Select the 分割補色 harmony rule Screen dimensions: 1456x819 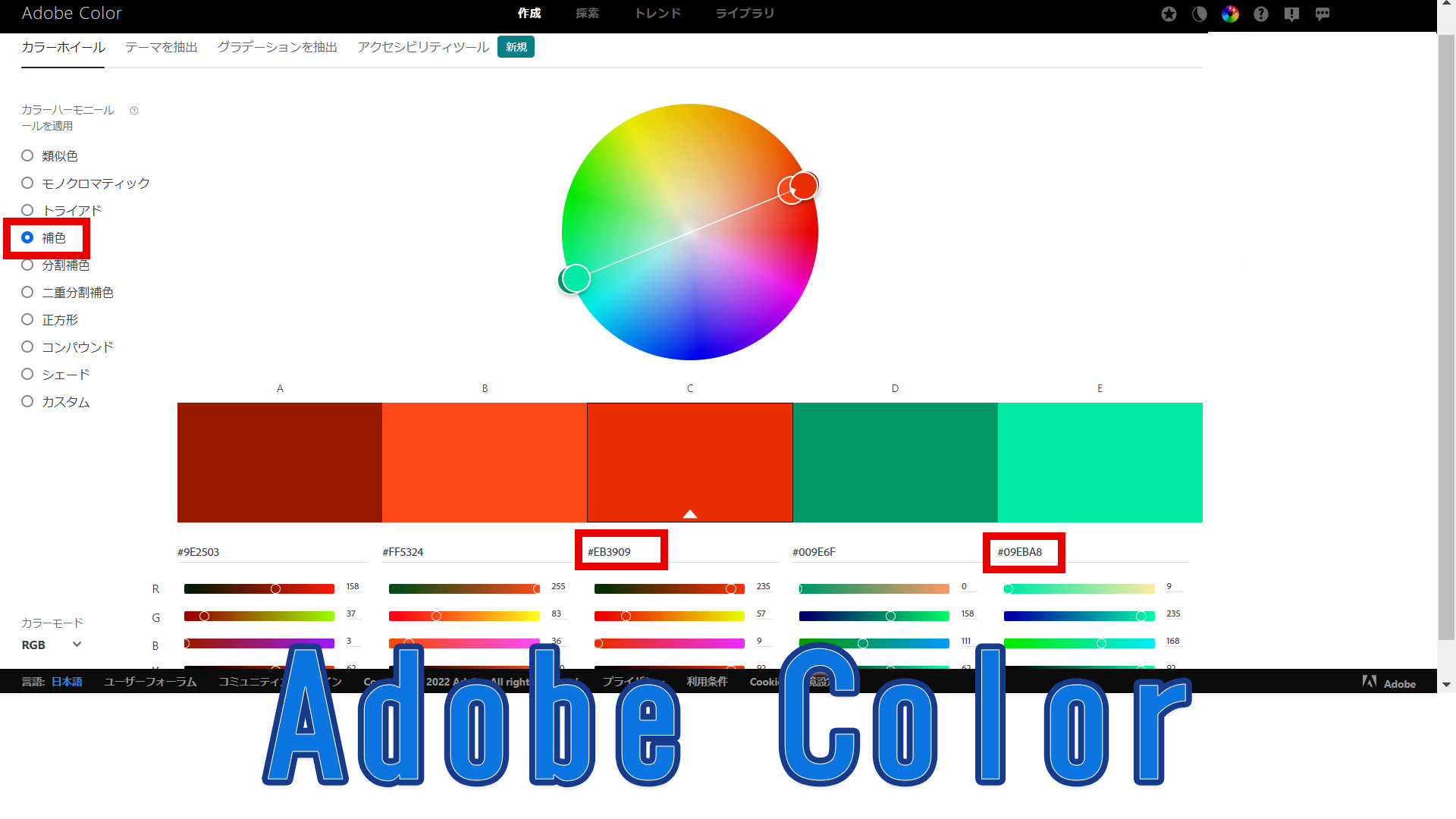point(56,265)
